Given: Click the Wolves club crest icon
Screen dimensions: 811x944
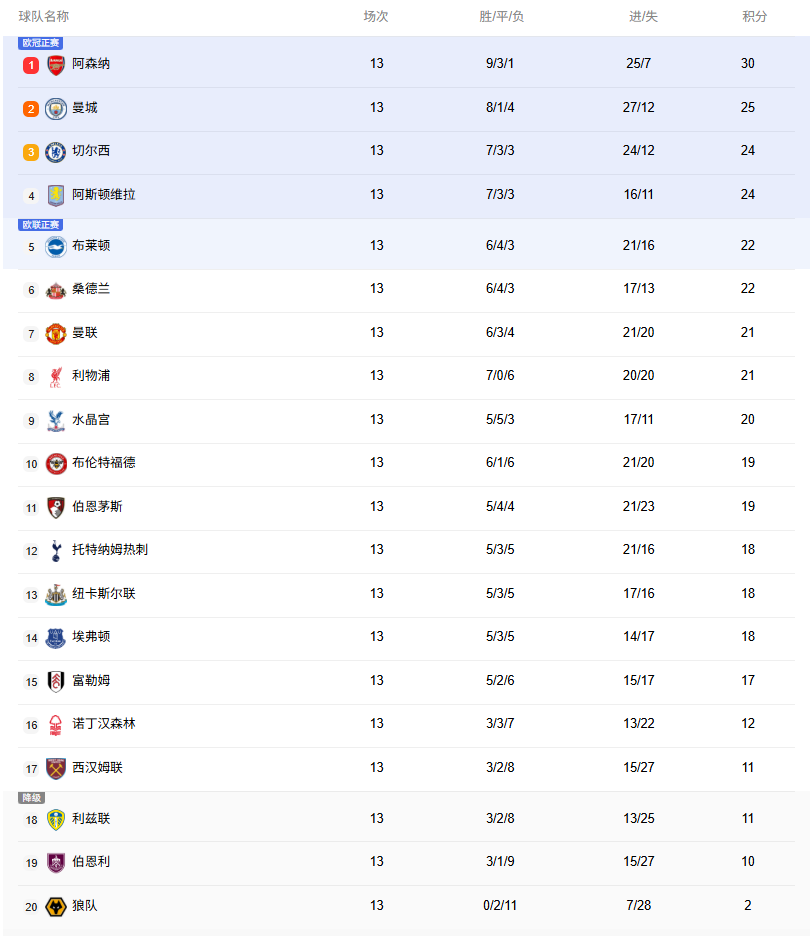Looking at the screenshot, I should 56,906.
